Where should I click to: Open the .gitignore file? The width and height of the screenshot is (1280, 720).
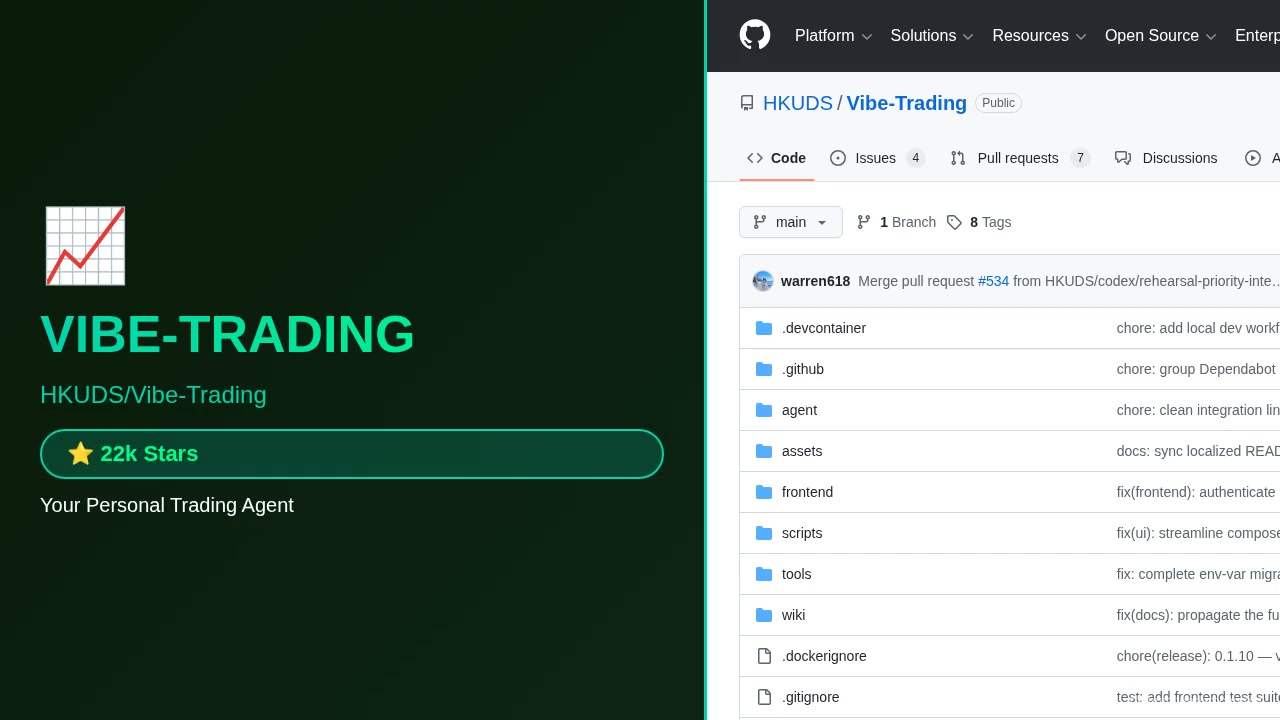810,697
